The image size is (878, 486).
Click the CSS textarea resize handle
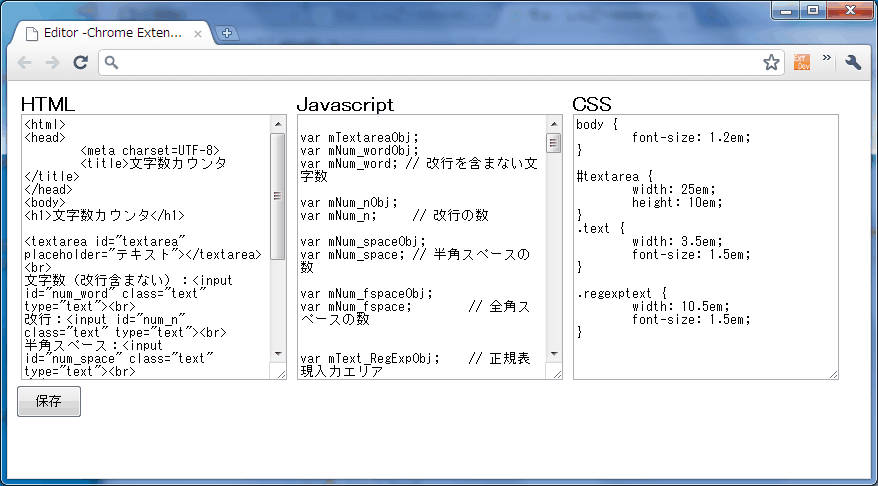pyautogui.click(x=832, y=374)
